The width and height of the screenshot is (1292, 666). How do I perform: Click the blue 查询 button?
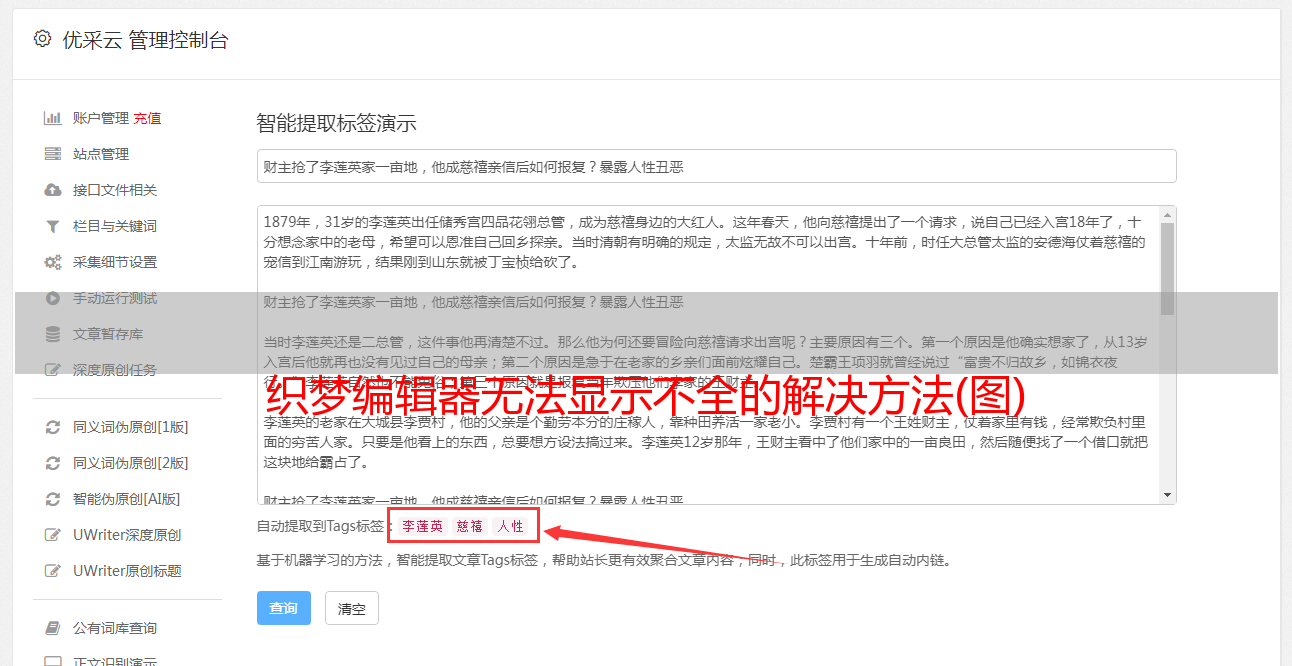click(284, 608)
